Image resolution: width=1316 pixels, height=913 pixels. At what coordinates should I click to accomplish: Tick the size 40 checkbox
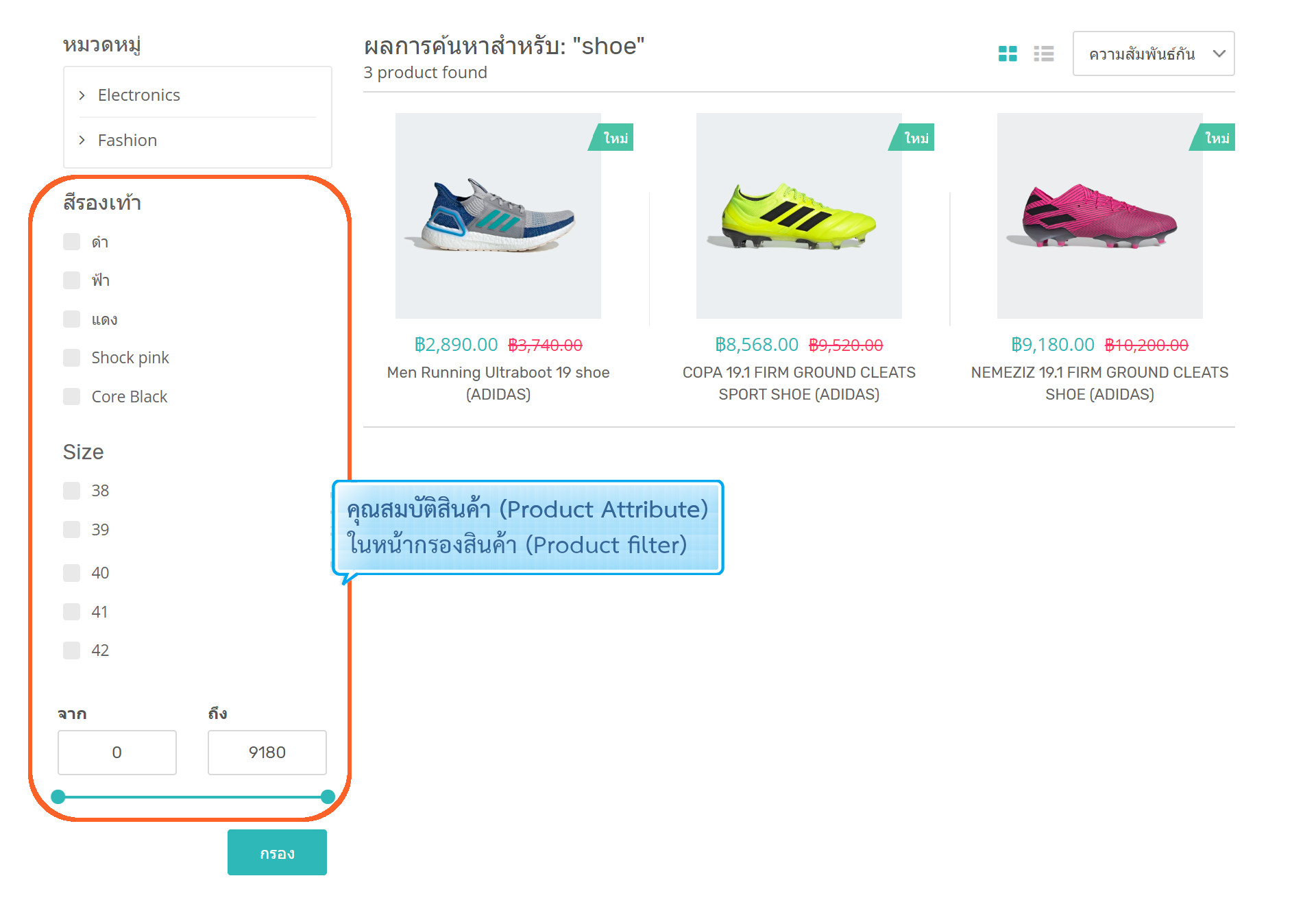tap(72, 573)
